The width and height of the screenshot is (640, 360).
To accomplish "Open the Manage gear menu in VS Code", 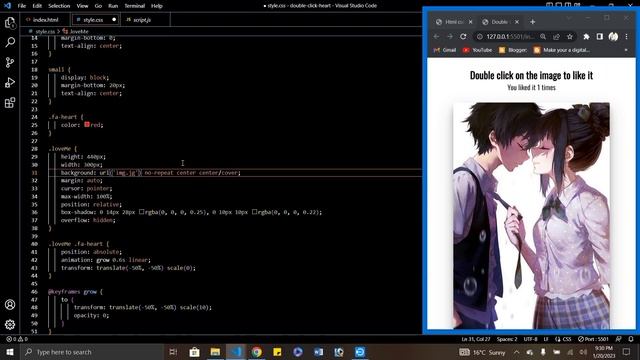I will (x=10, y=324).
